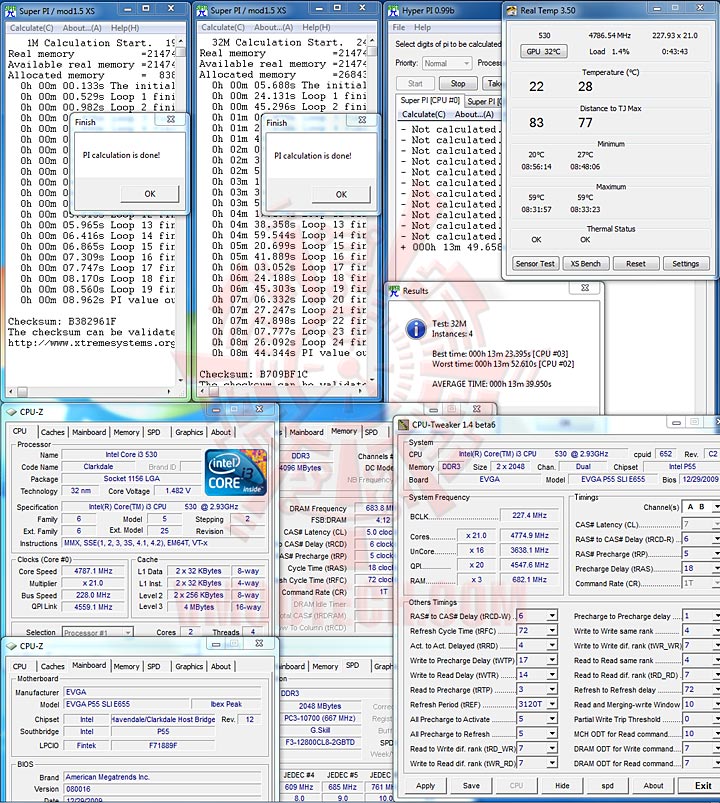Click Save in CPU-Tweaker

(x=471, y=785)
